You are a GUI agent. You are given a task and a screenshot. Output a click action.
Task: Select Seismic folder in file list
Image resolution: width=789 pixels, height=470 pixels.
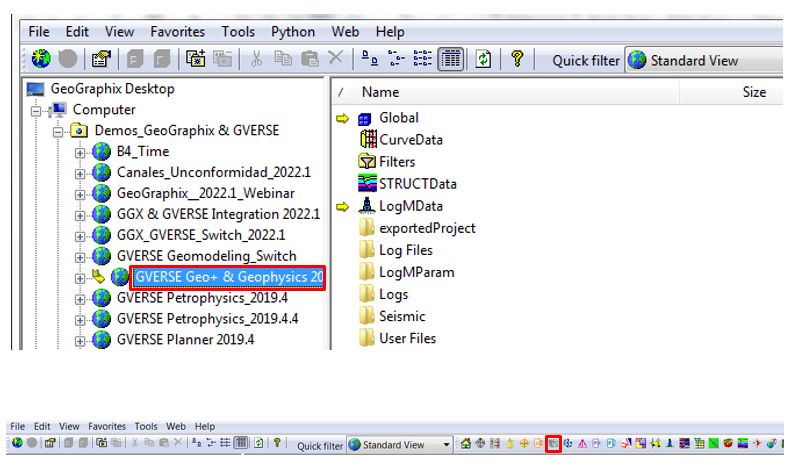(x=402, y=317)
